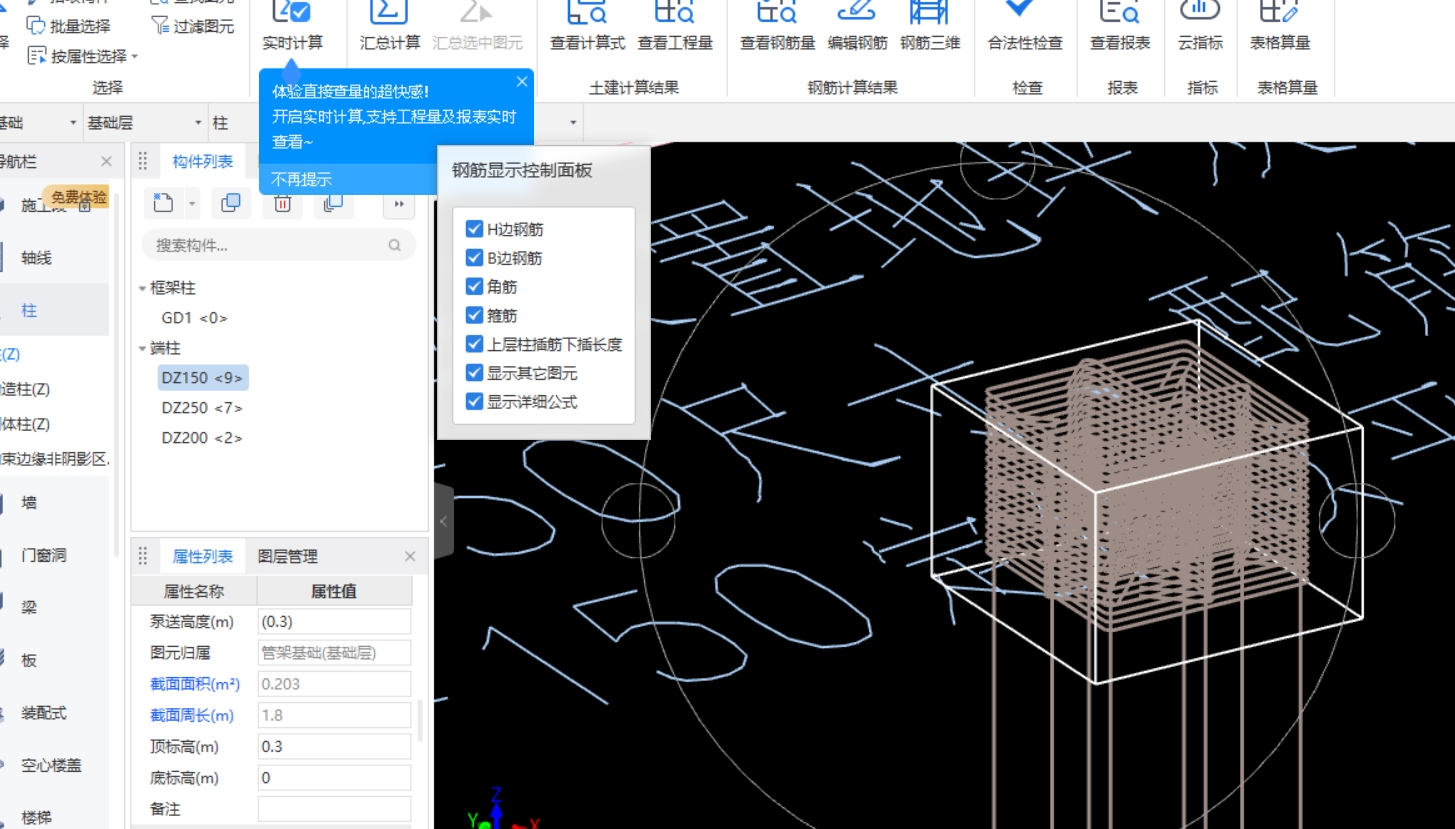
Task: Toggle H边钢筋 checkbox
Action: 475,229
